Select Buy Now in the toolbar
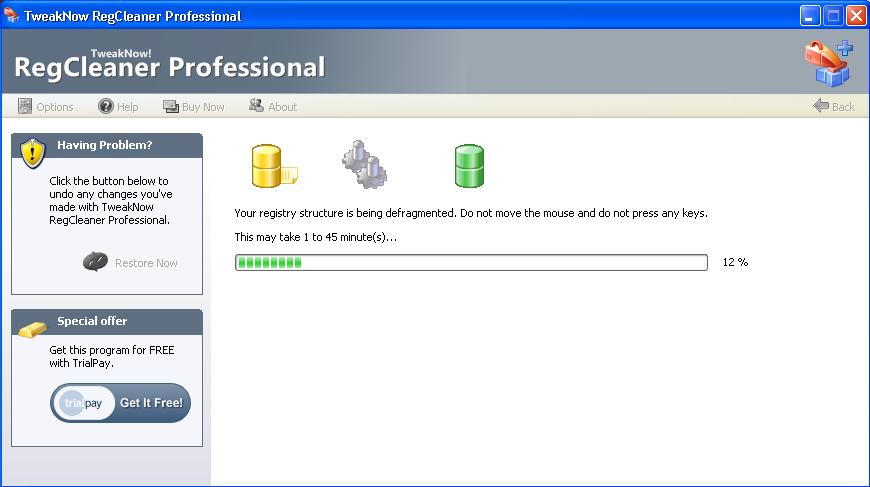Image resolution: width=870 pixels, height=487 pixels. point(194,106)
